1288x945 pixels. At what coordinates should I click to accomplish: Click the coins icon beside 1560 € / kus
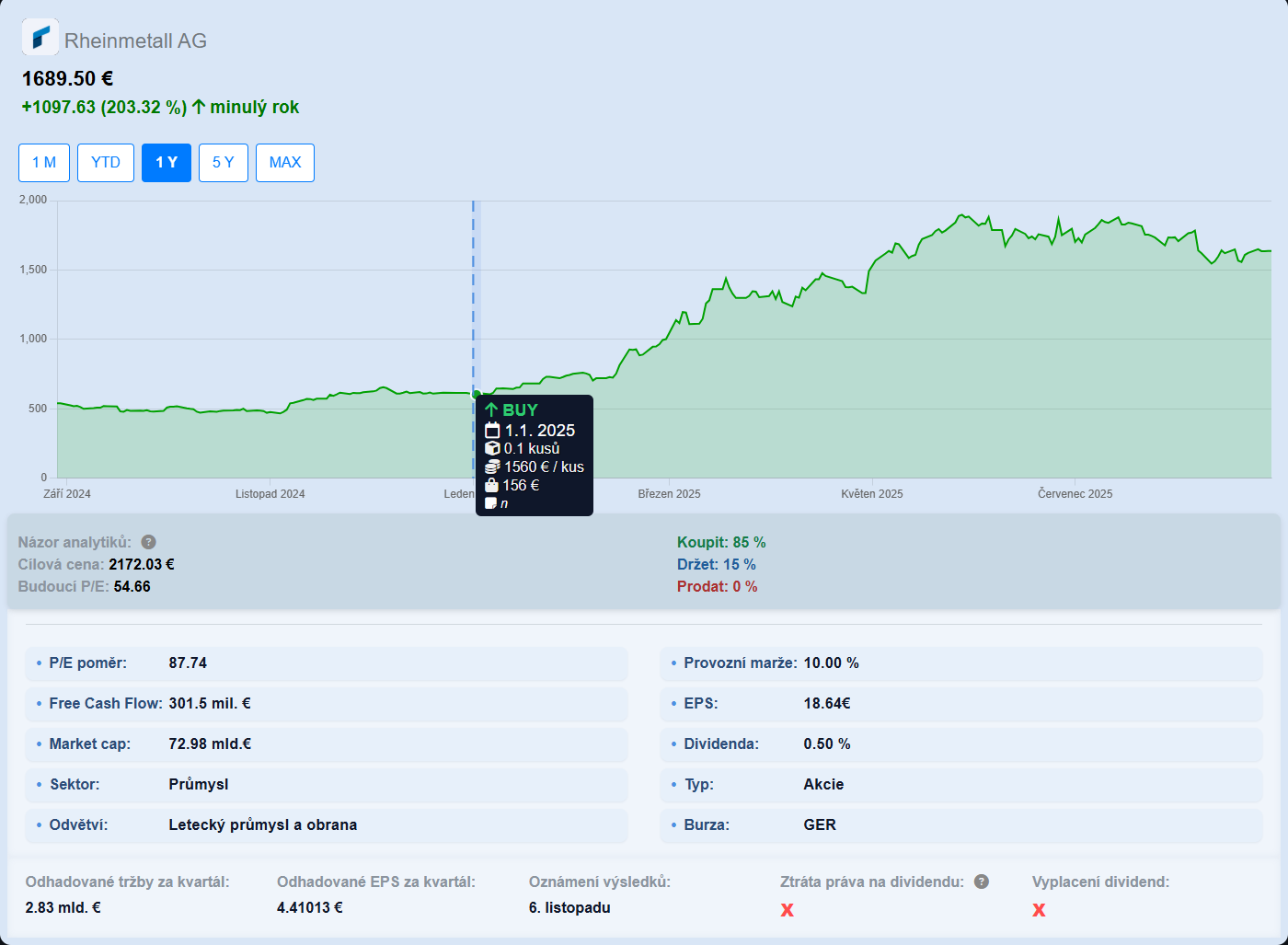coord(492,467)
